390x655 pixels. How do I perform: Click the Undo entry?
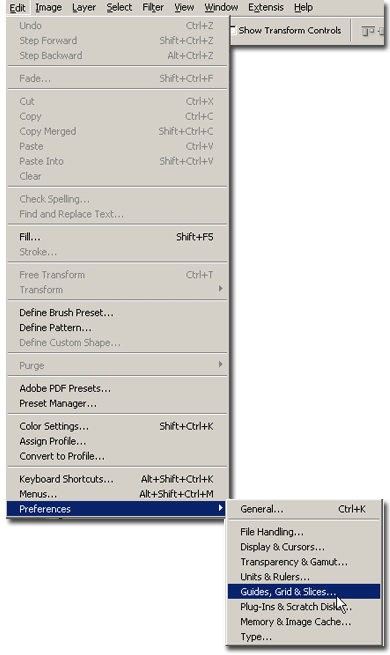coord(117,25)
